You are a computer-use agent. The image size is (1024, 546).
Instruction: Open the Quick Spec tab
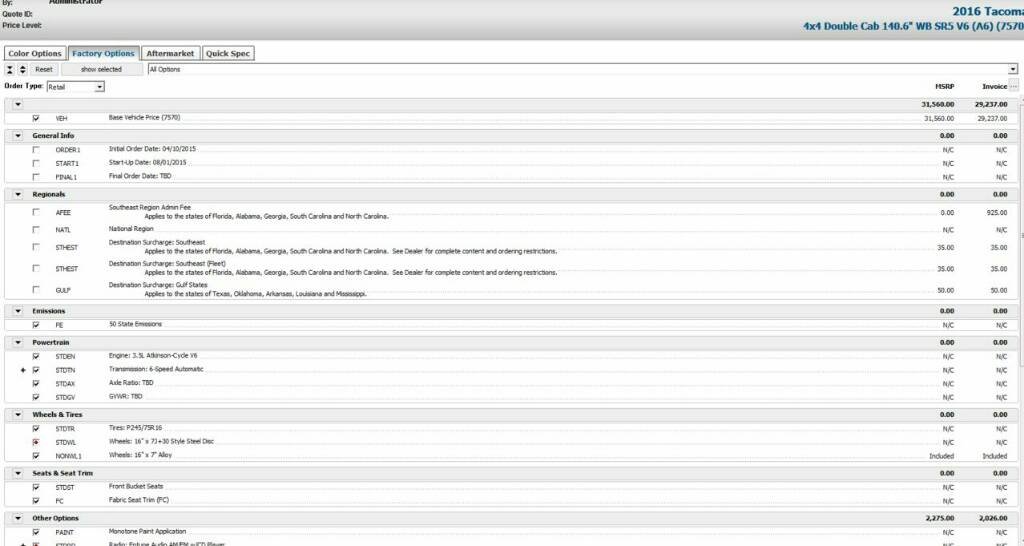coord(228,54)
